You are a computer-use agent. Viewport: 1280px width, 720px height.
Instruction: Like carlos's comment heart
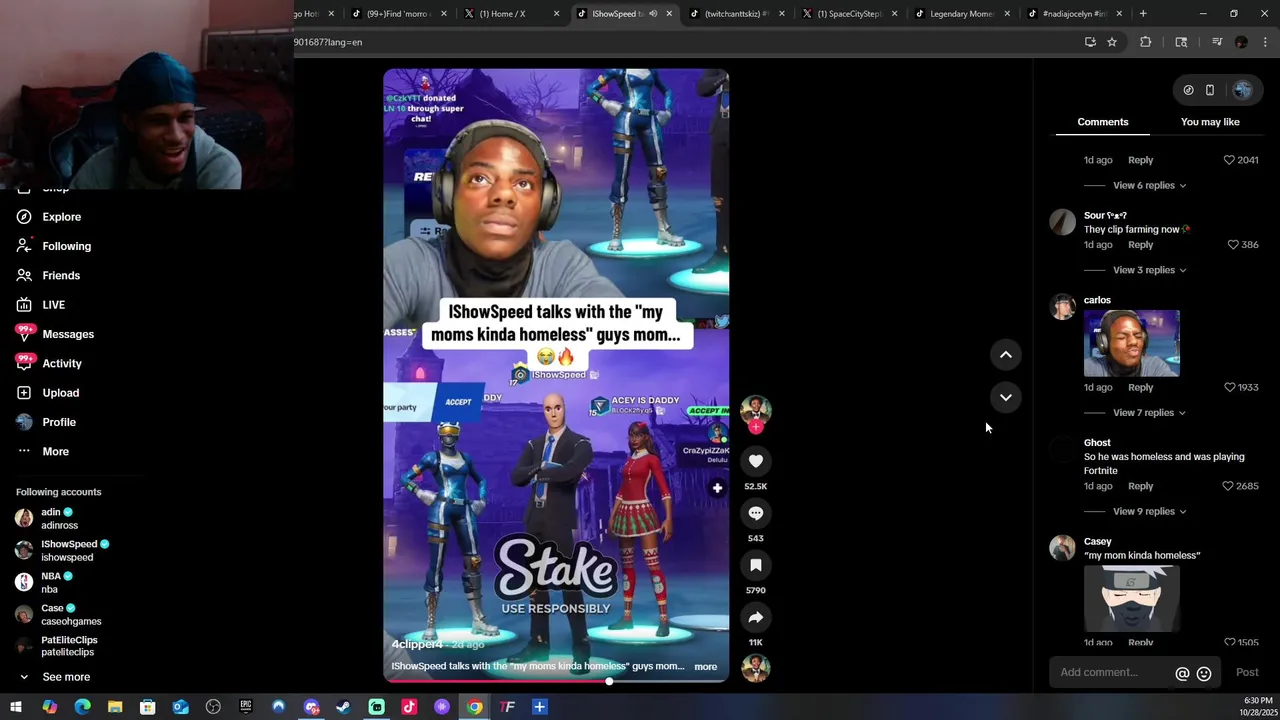(x=1230, y=387)
